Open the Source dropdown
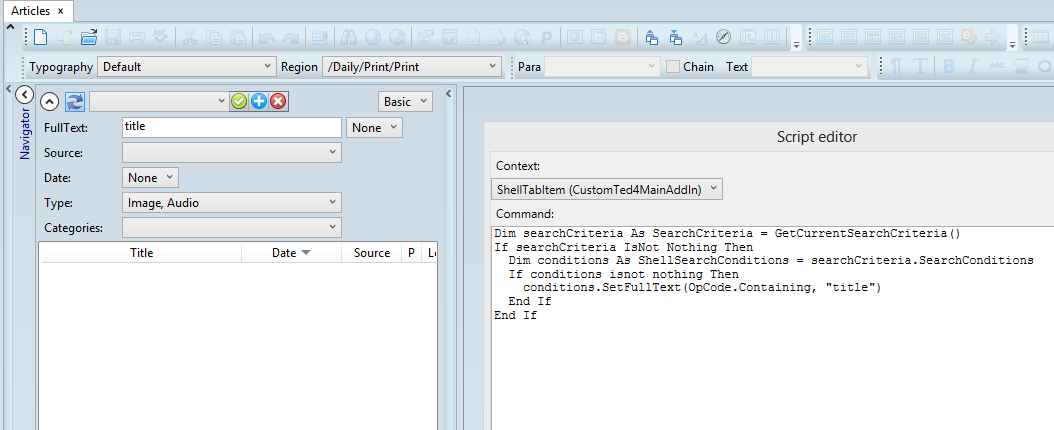This screenshot has width=1054, height=430. click(x=232, y=153)
